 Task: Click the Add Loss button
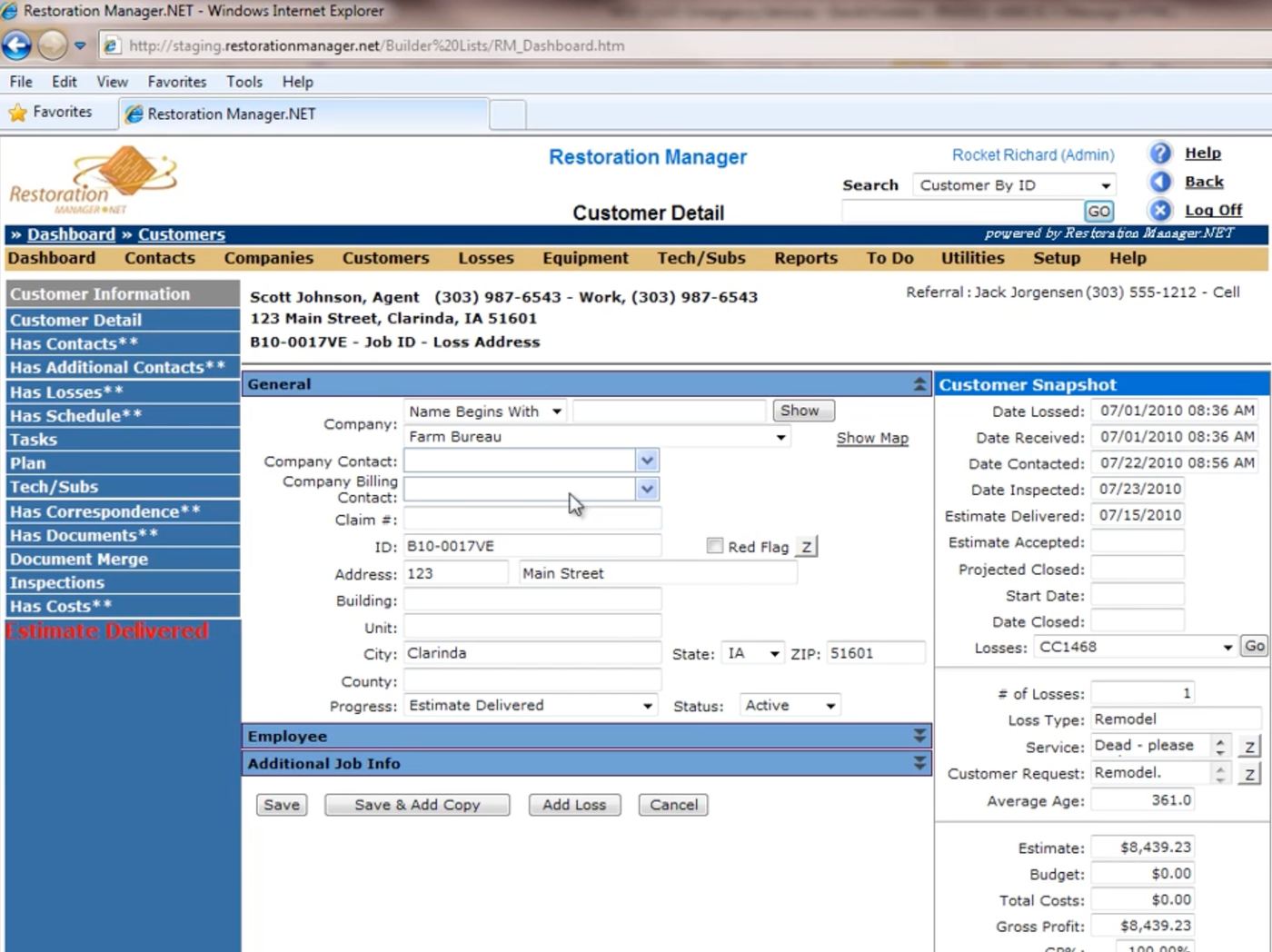(574, 805)
